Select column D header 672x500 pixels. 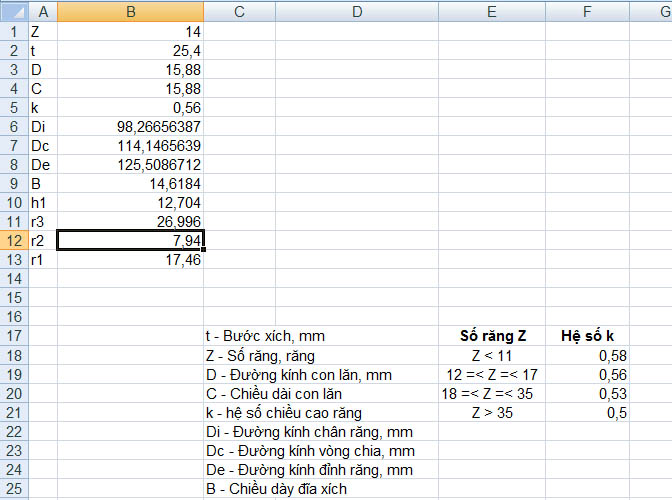(x=357, y=12)
